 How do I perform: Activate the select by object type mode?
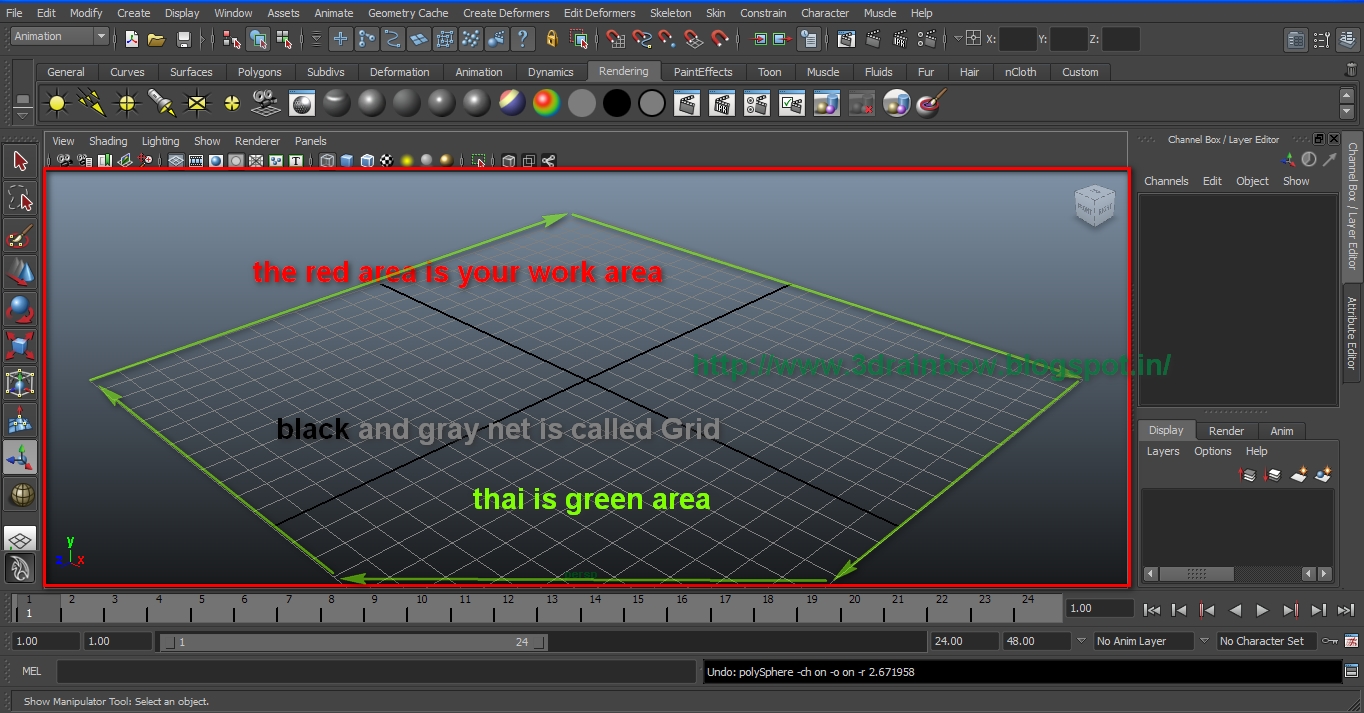click(x=258, y=39)
